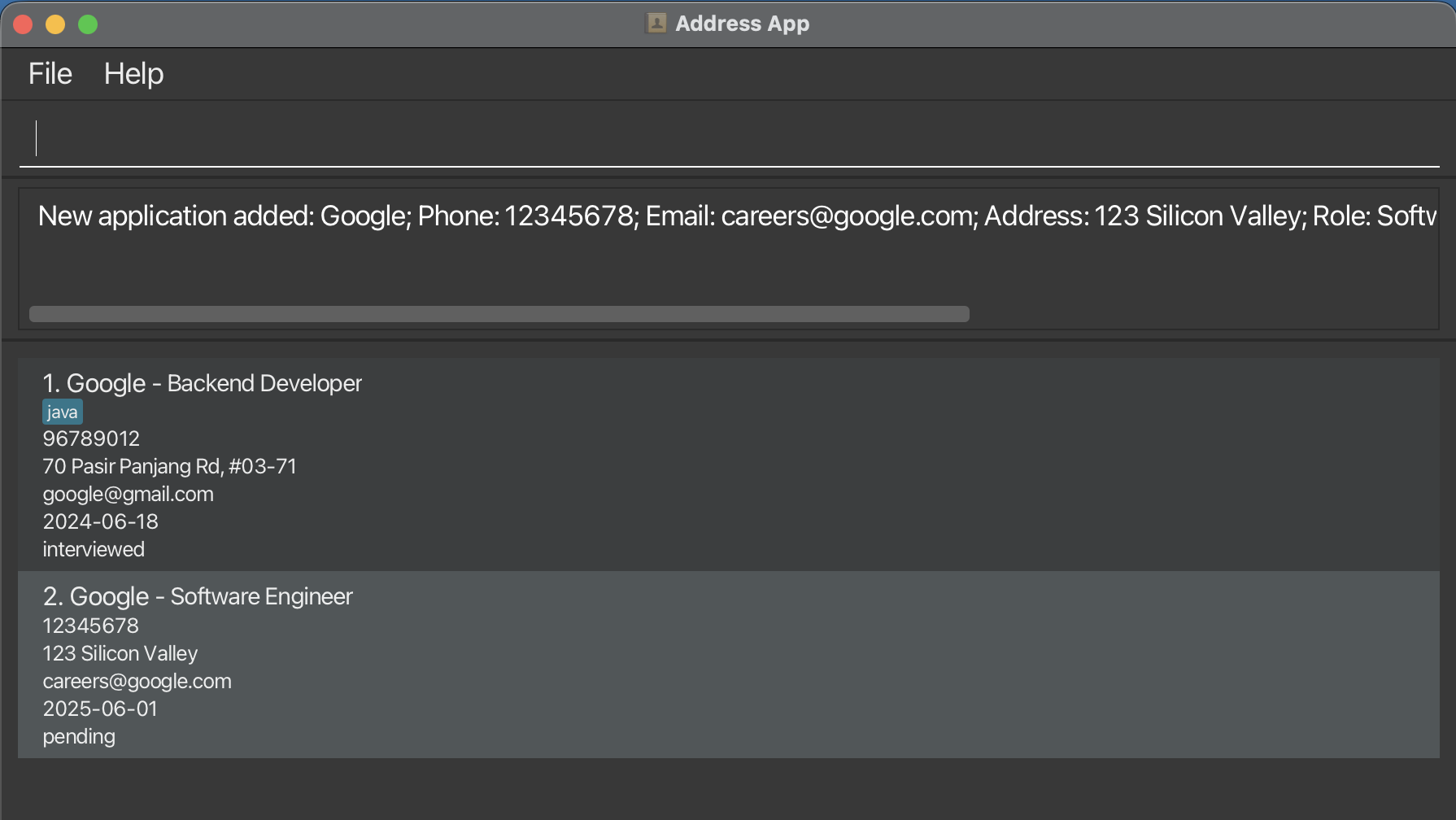Viewport: 1456px width, 820px height.
Task: Click phone number 96789012
Action: point(91,439)
